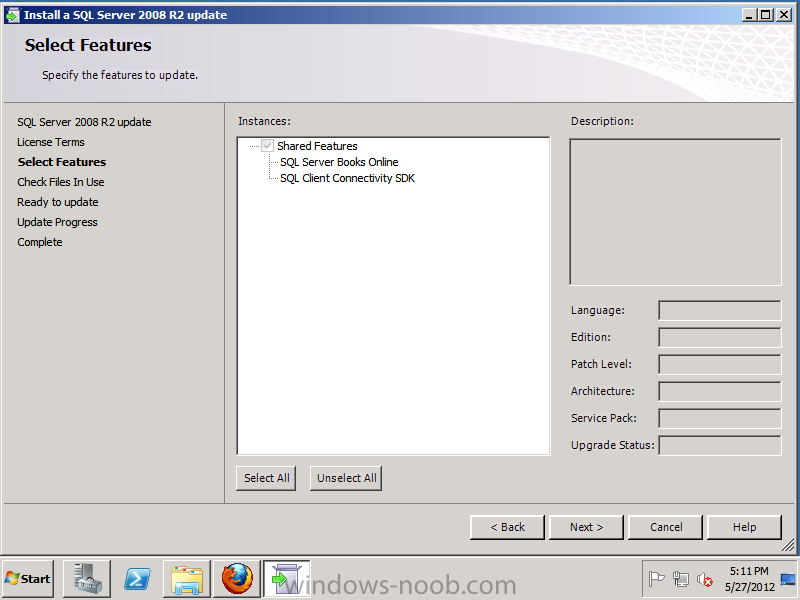Launch Firefox from the taskbar
Screen dimensions: 800x600
pos(237,579)
